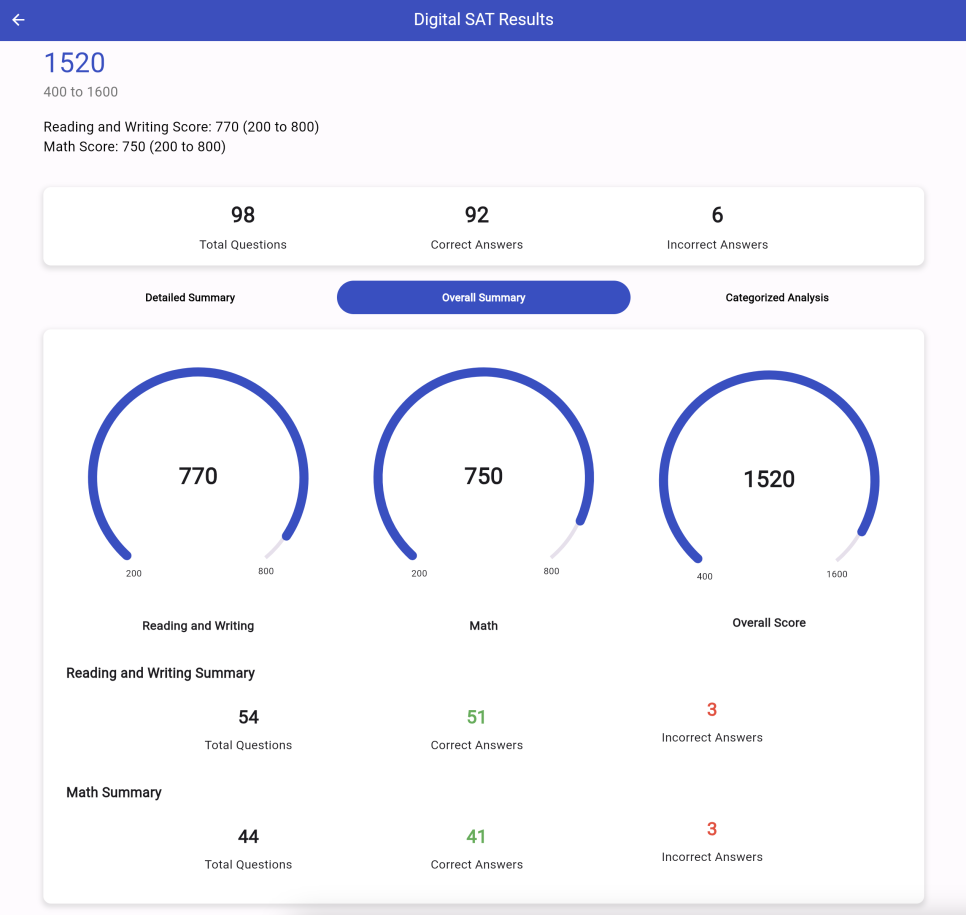This screenshot has width=966, height=915.
Task: Click the Math Summary heading
Action: (114, 792)
